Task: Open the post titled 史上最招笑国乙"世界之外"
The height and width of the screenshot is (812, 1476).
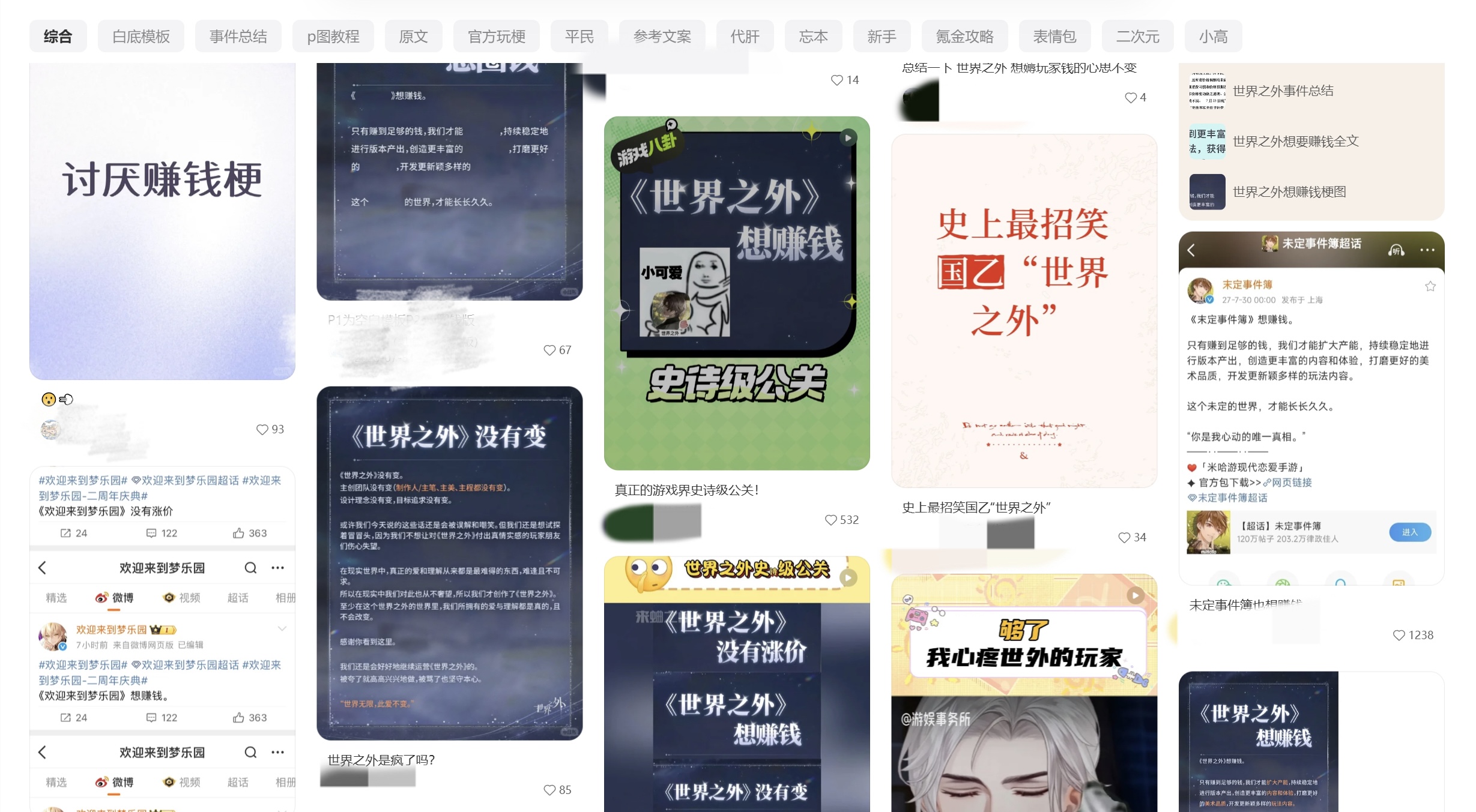Action: (976, 508)
